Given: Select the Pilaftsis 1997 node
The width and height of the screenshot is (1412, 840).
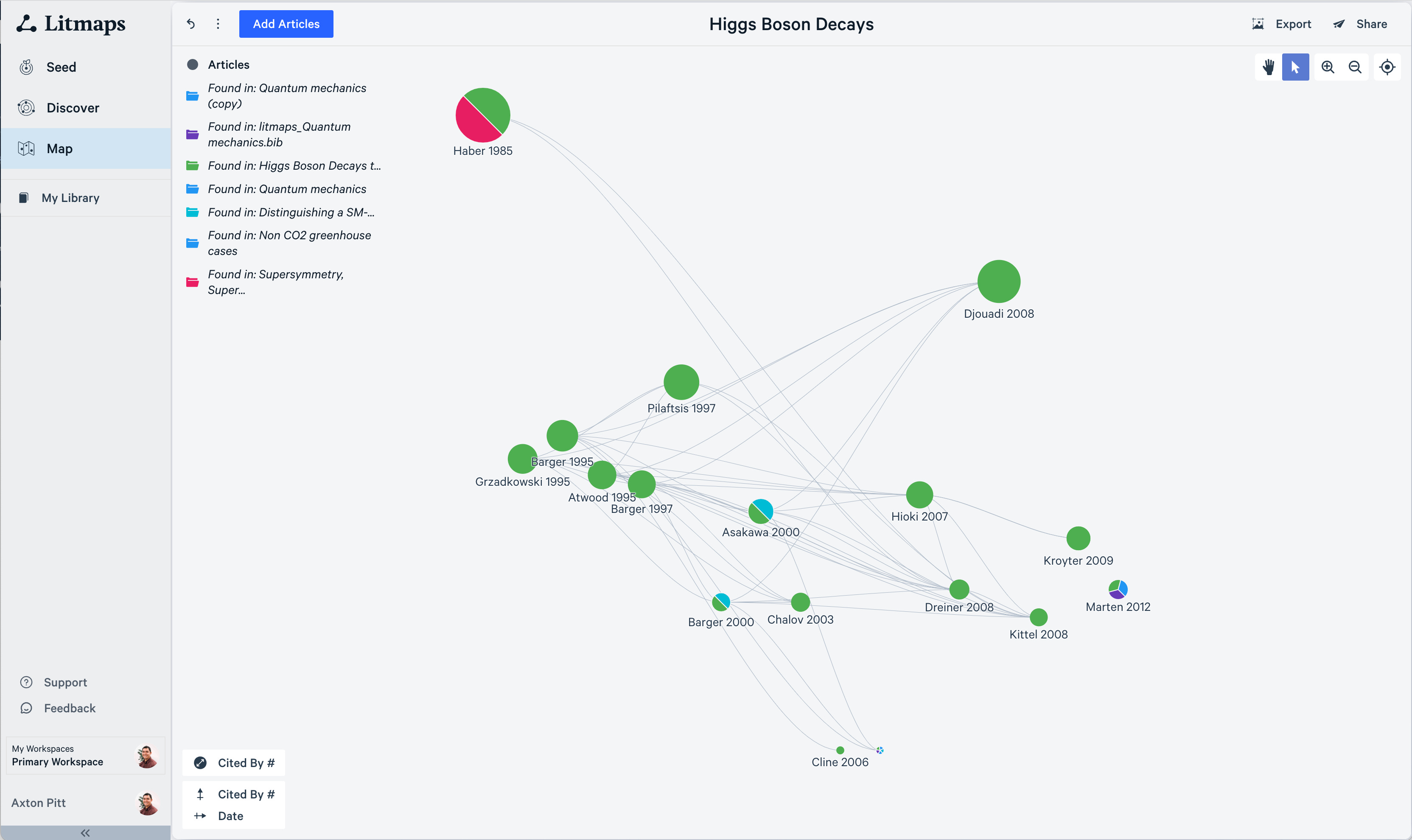Looking at the screenshot, I should point(681,382).
